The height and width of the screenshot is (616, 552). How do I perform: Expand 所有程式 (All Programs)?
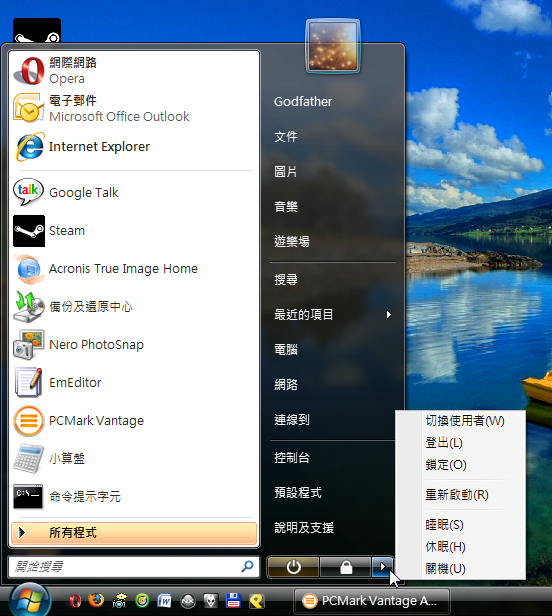(134, 533)
